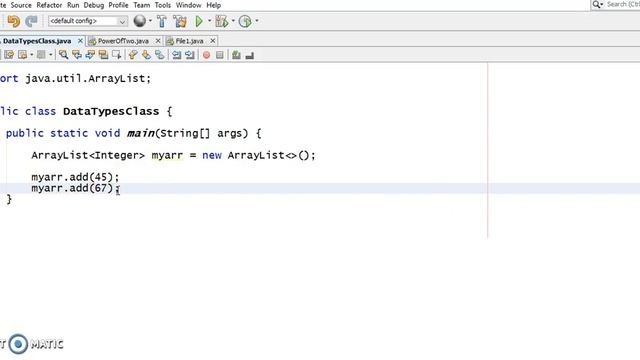Screen dimensions: 640x360
Task: Open the Help menu
Action: (213, 5)
